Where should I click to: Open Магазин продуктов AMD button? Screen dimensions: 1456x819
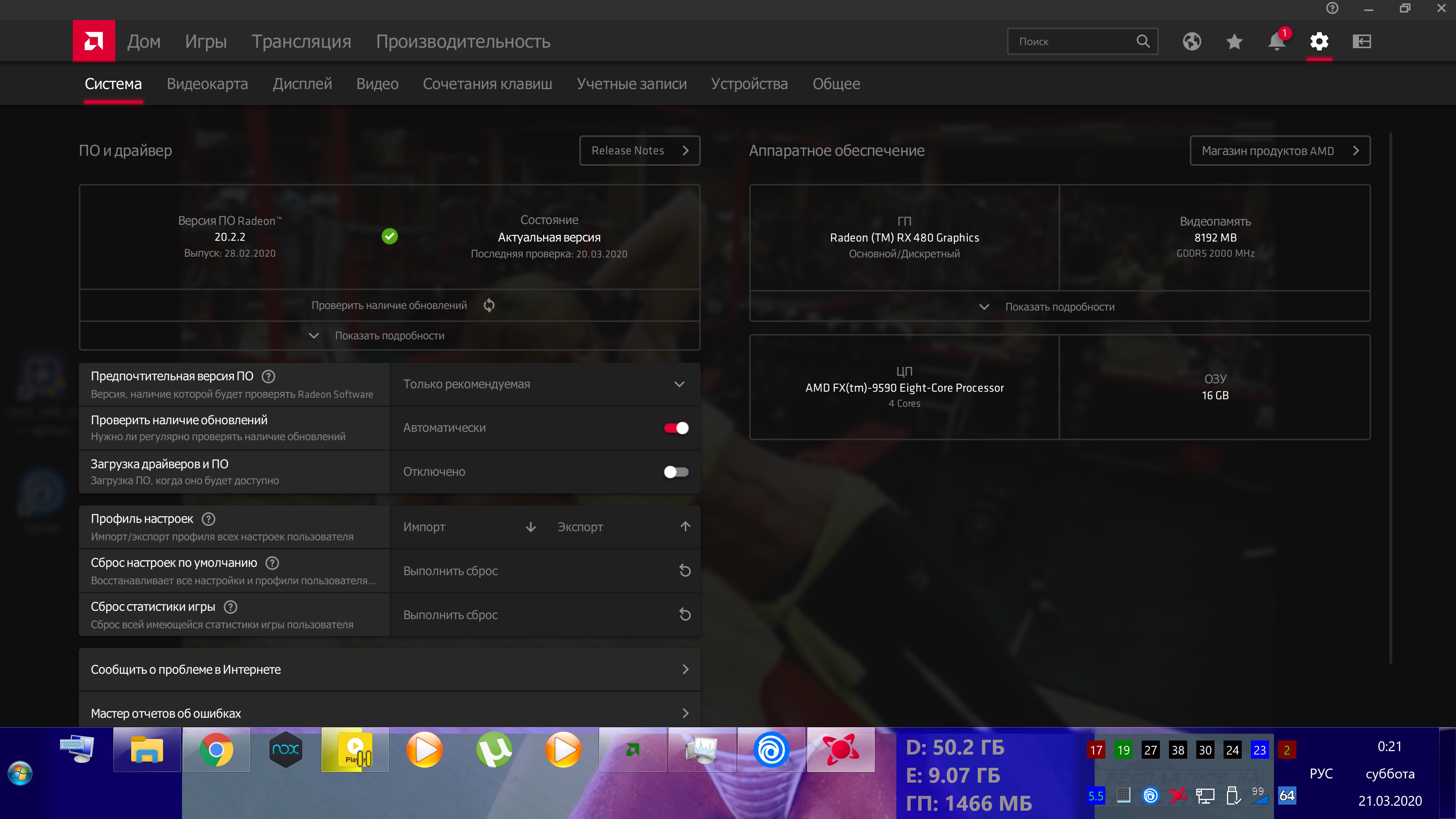[x=1280, y=151]
